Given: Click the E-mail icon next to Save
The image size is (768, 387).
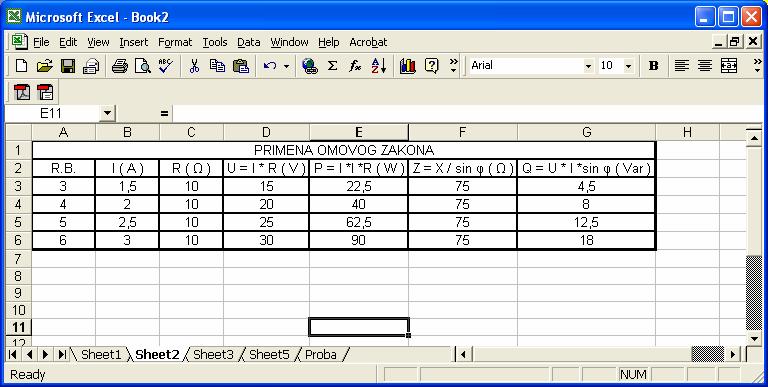Looking at the screenshot, I should pos(91,66).
